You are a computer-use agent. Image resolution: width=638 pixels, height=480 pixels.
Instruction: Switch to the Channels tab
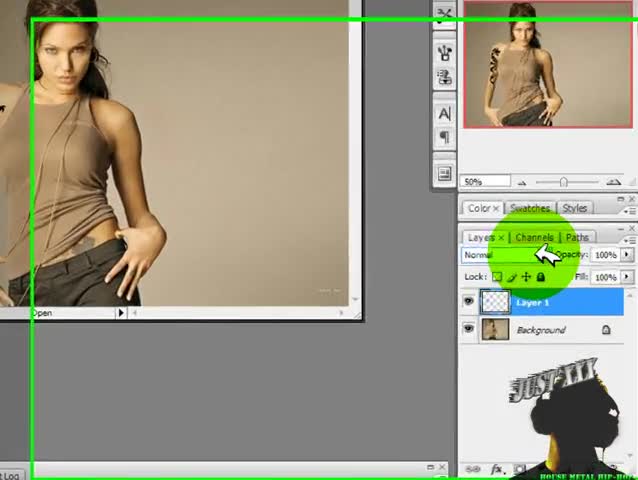[534, 237]
